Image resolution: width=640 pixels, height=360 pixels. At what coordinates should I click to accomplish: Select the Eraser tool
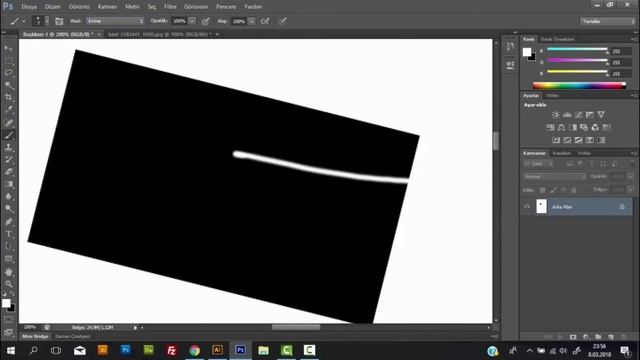[9, 172]
